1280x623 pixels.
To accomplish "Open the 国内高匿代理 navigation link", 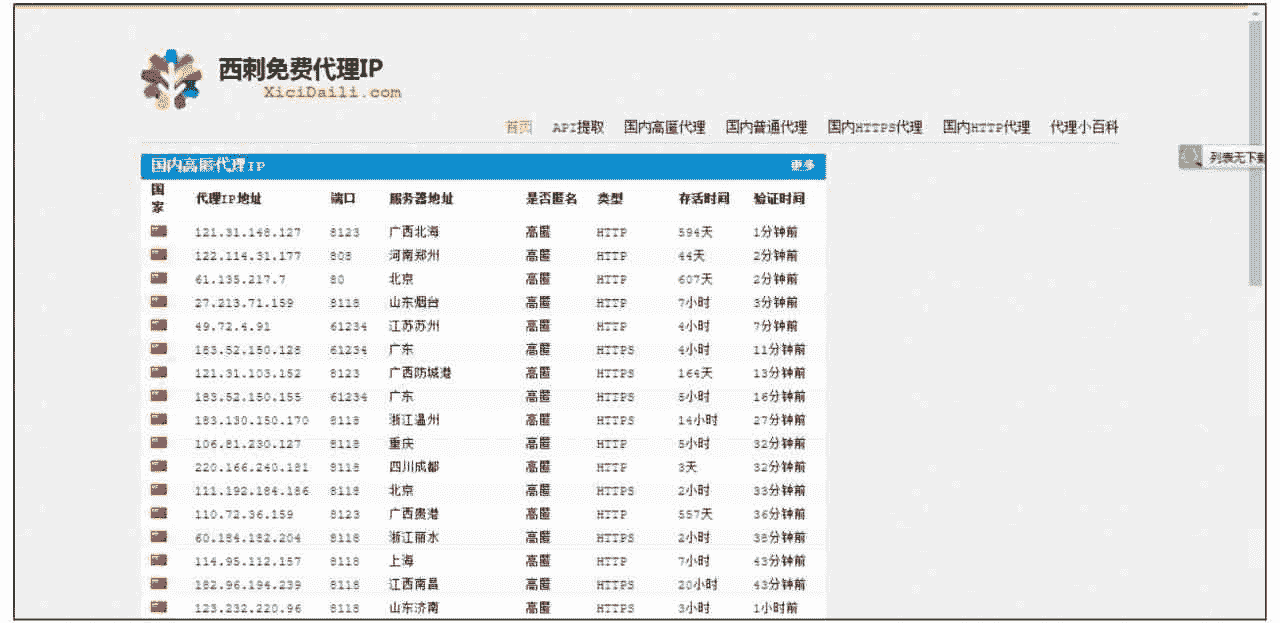I will (x=664, y=127).
